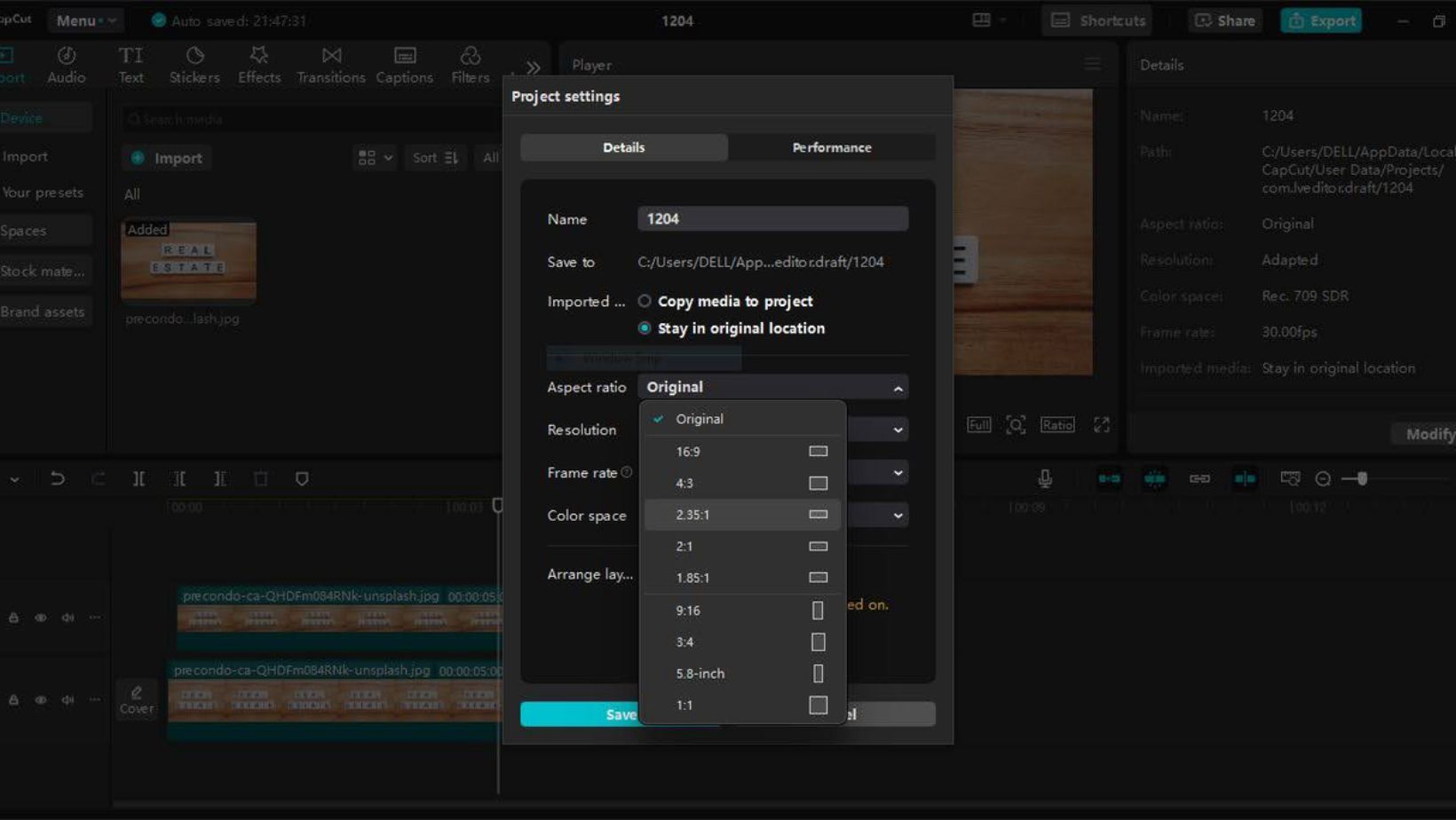This screenshot has height=820, width=1456.
Task: Open the Filters panel
Action: click(x=470, y=65)
